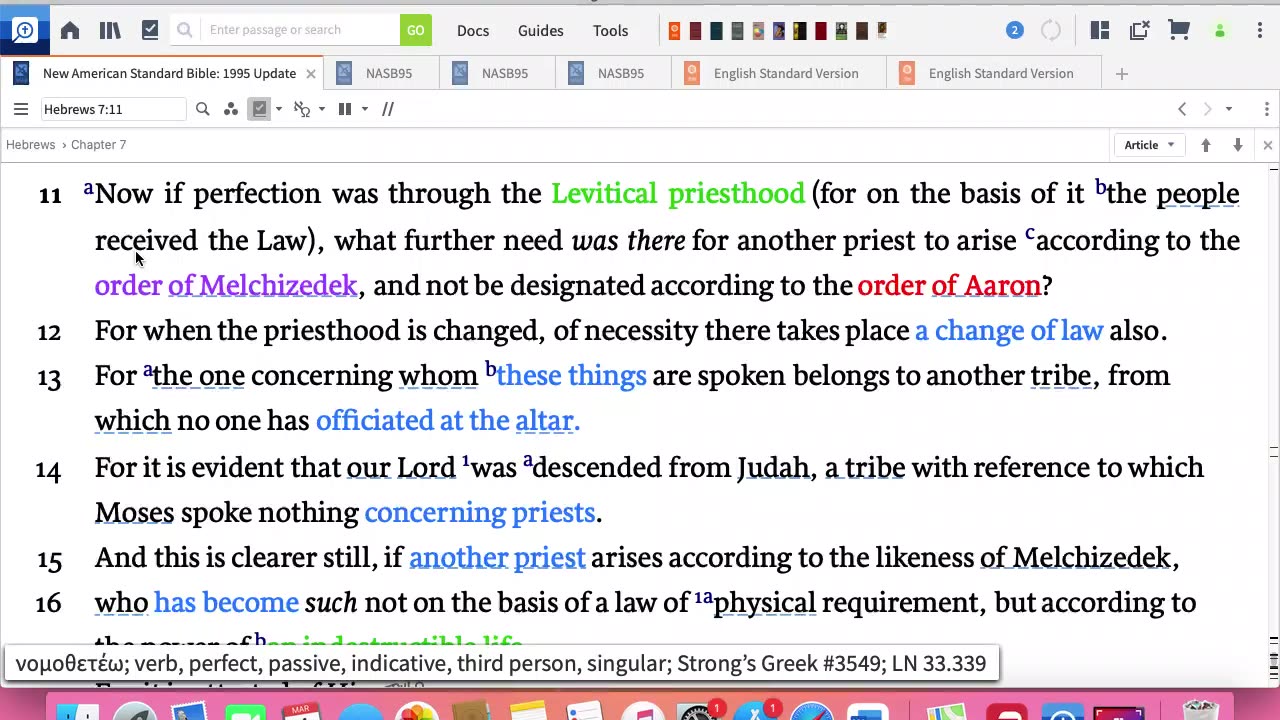Open the green-bottomed book shortcut
The image size is (1280, 720).
[841, 31]
